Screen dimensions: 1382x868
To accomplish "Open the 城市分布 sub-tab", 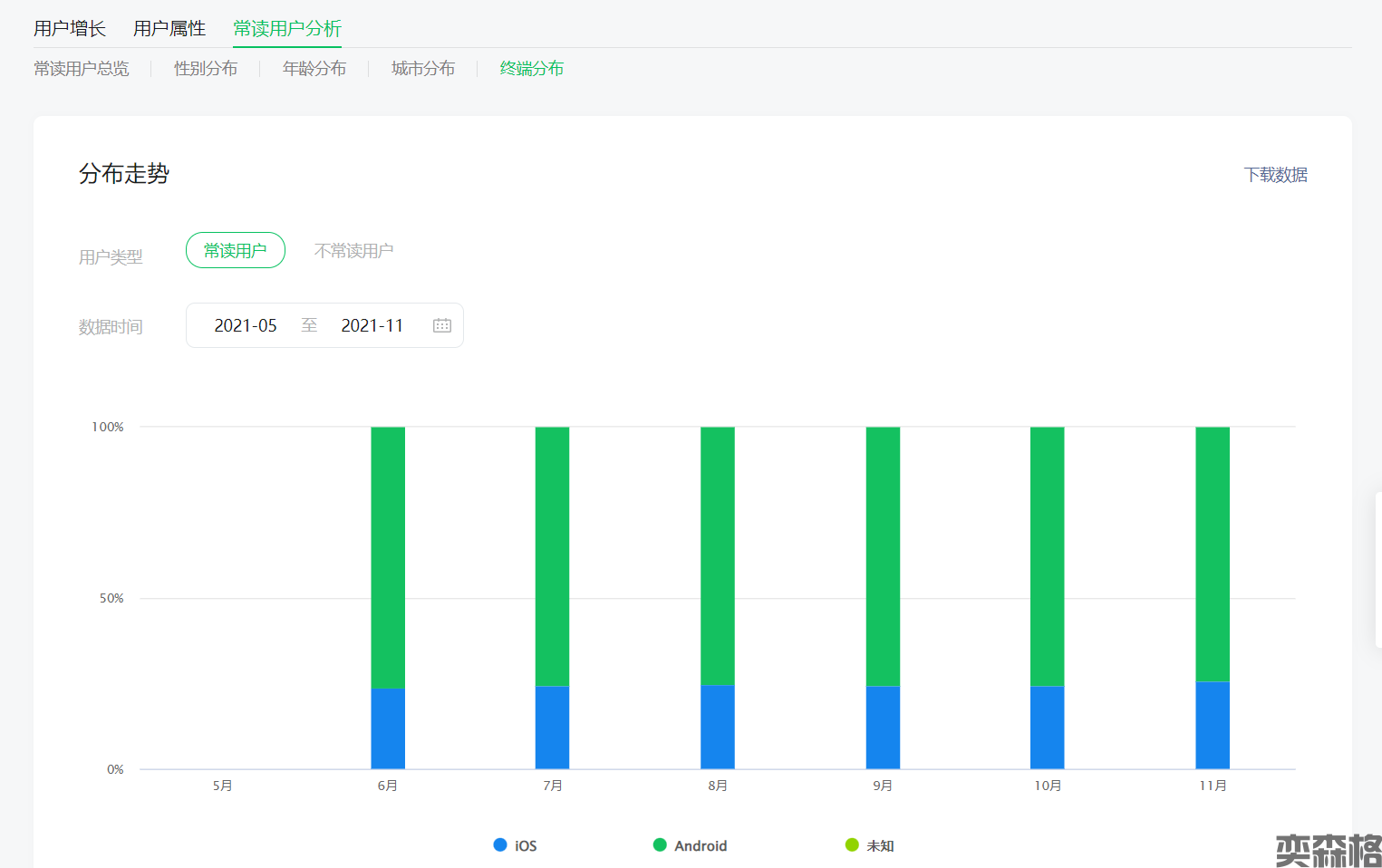I will [x=423, y=69].
